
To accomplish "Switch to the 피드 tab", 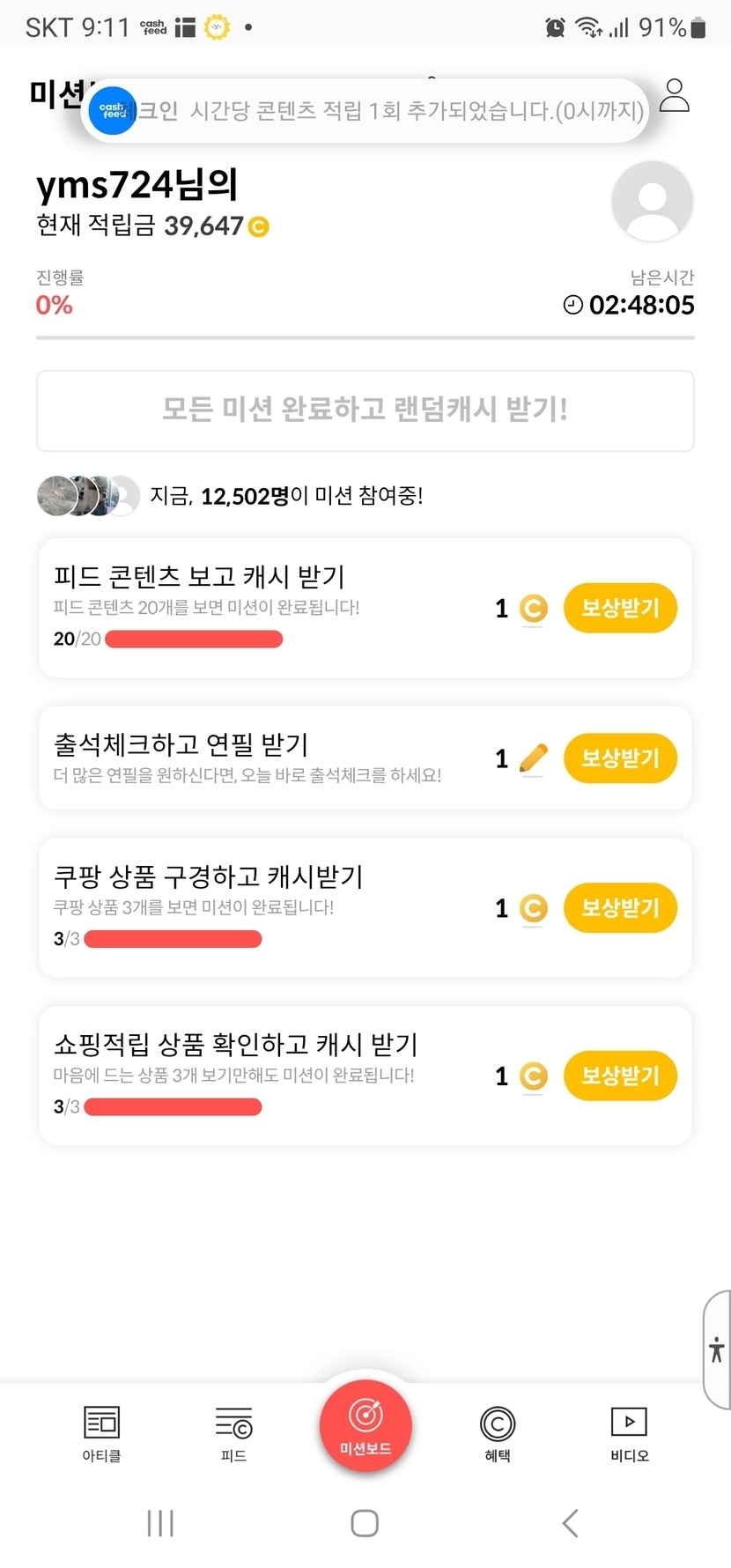I will click(233, 1433).
